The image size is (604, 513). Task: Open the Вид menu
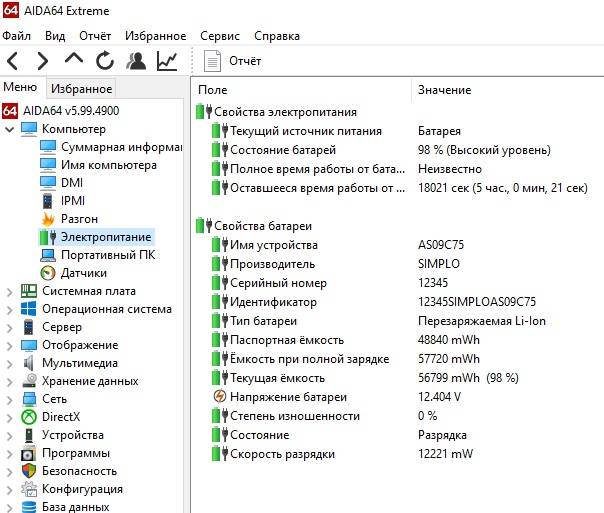[x=55, y=36]
